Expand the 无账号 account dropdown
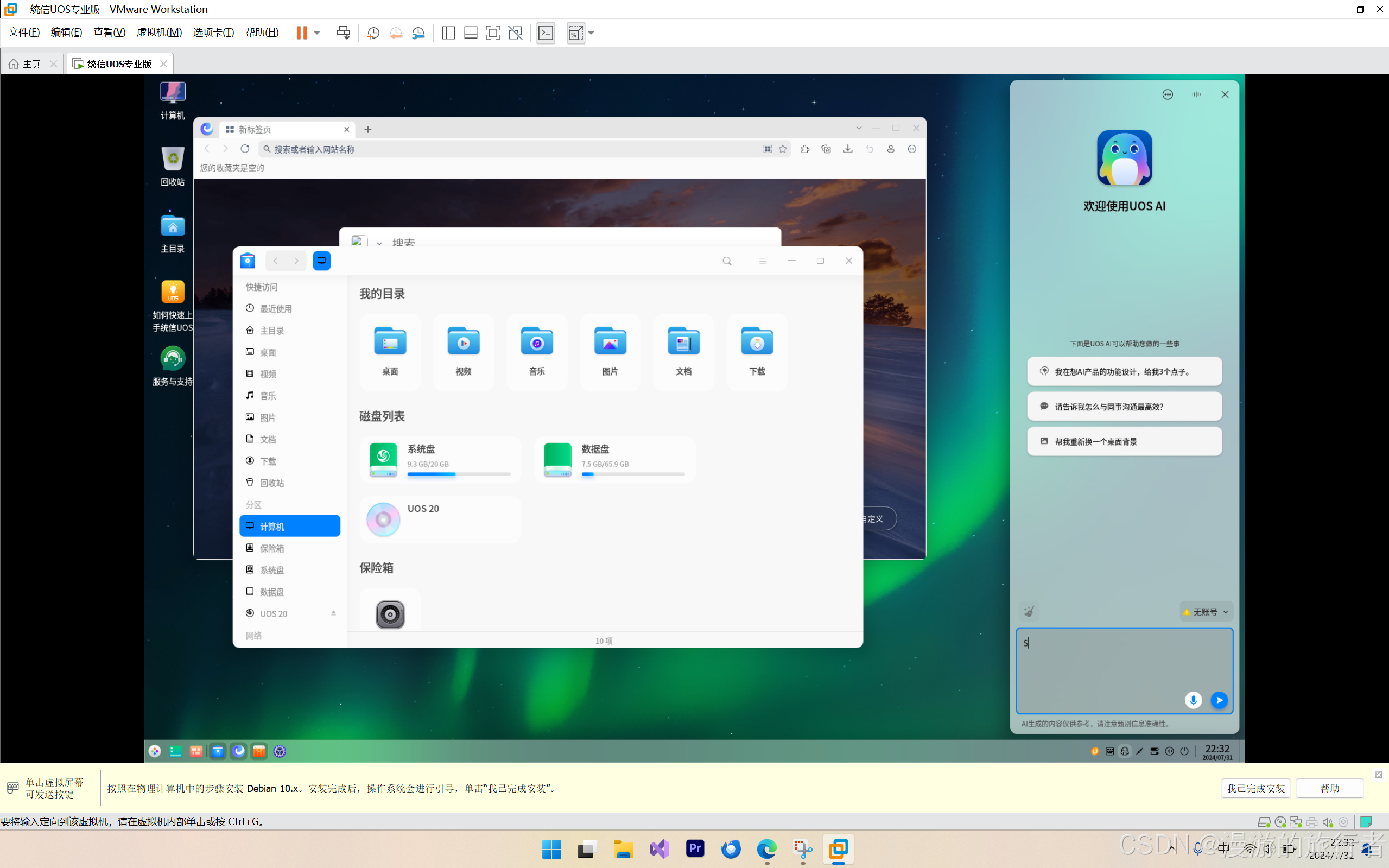The image size is (1389, 868). (x=1206, y=612)
